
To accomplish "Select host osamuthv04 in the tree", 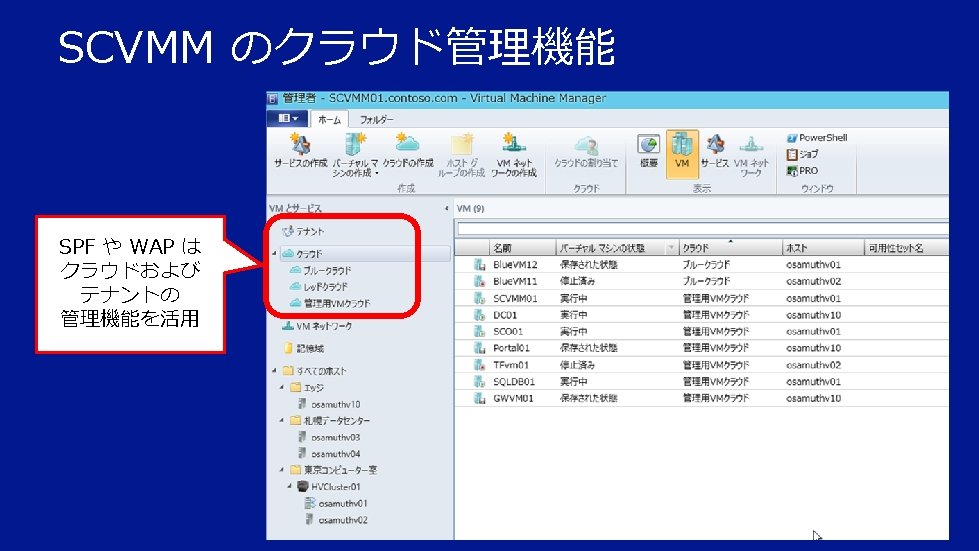I will tap(329, 454).
